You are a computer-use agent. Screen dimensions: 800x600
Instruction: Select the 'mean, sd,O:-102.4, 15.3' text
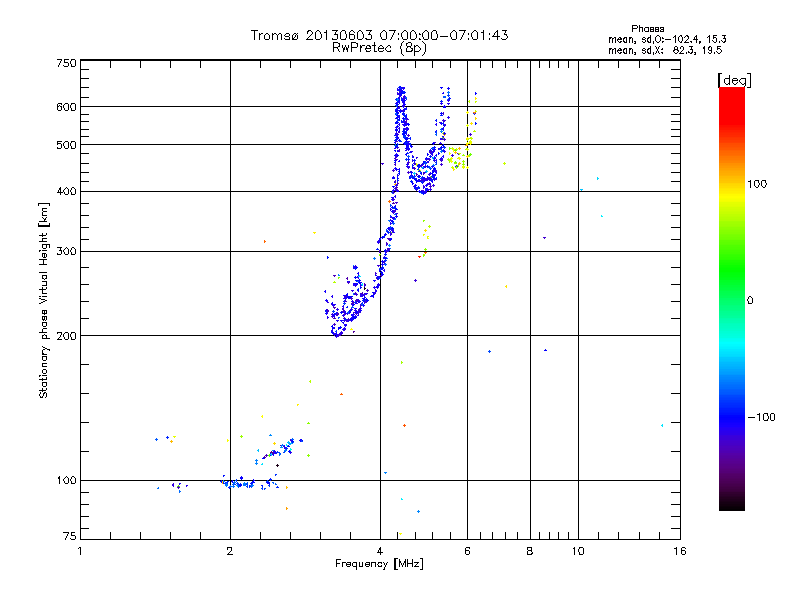667,40
